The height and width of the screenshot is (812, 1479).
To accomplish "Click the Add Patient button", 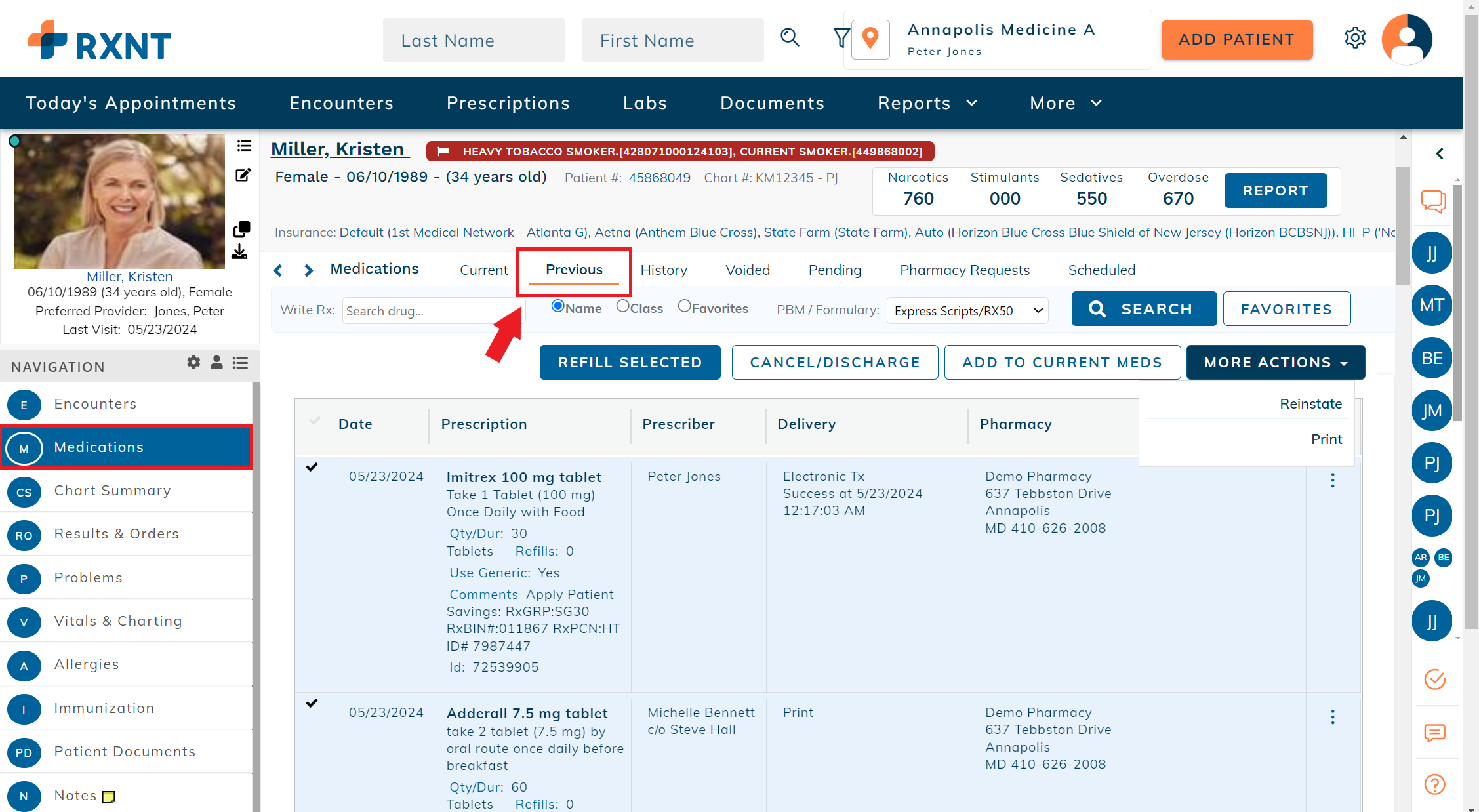I will 1237,39.
